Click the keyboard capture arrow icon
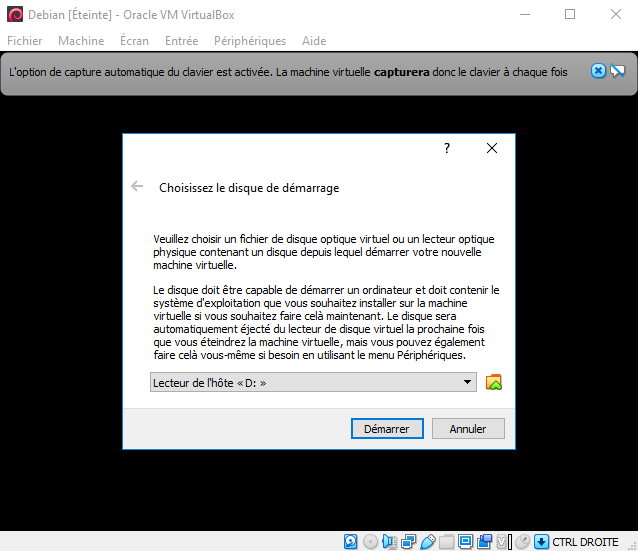Screen dimensions: 638x551 542,542
